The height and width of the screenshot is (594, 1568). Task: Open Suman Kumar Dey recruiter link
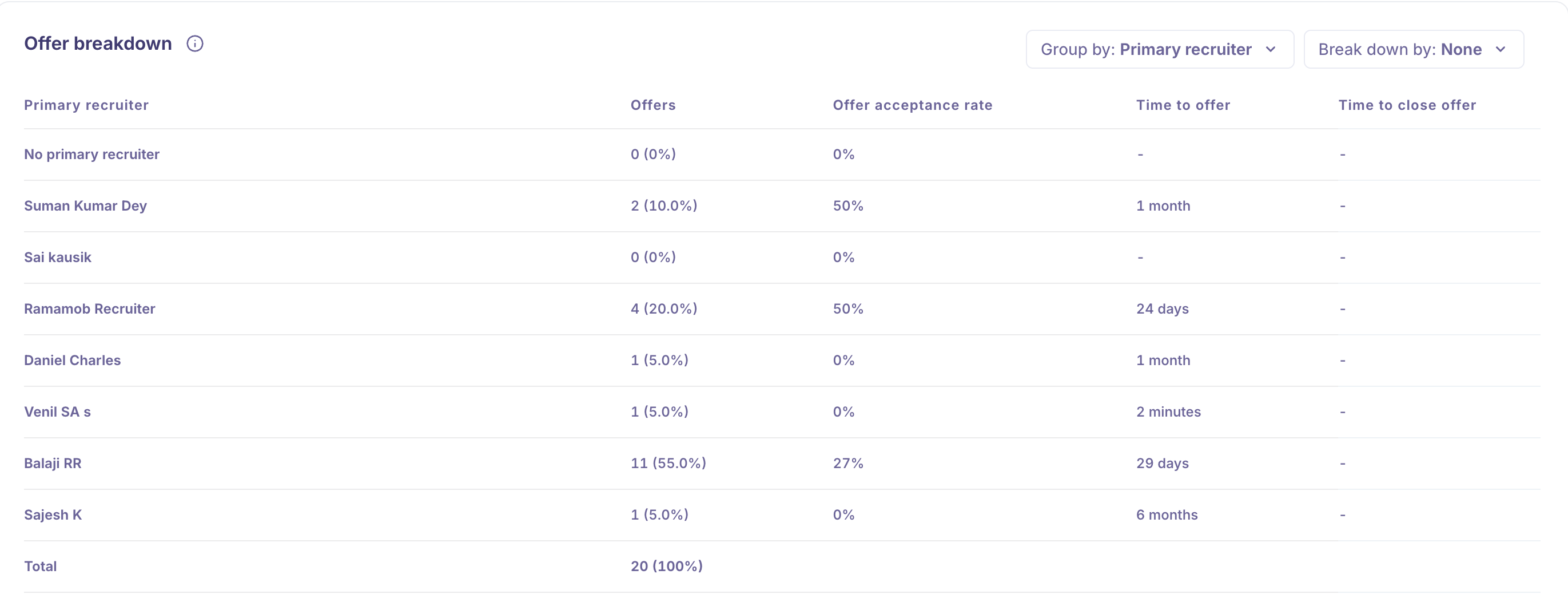(85, 206)
